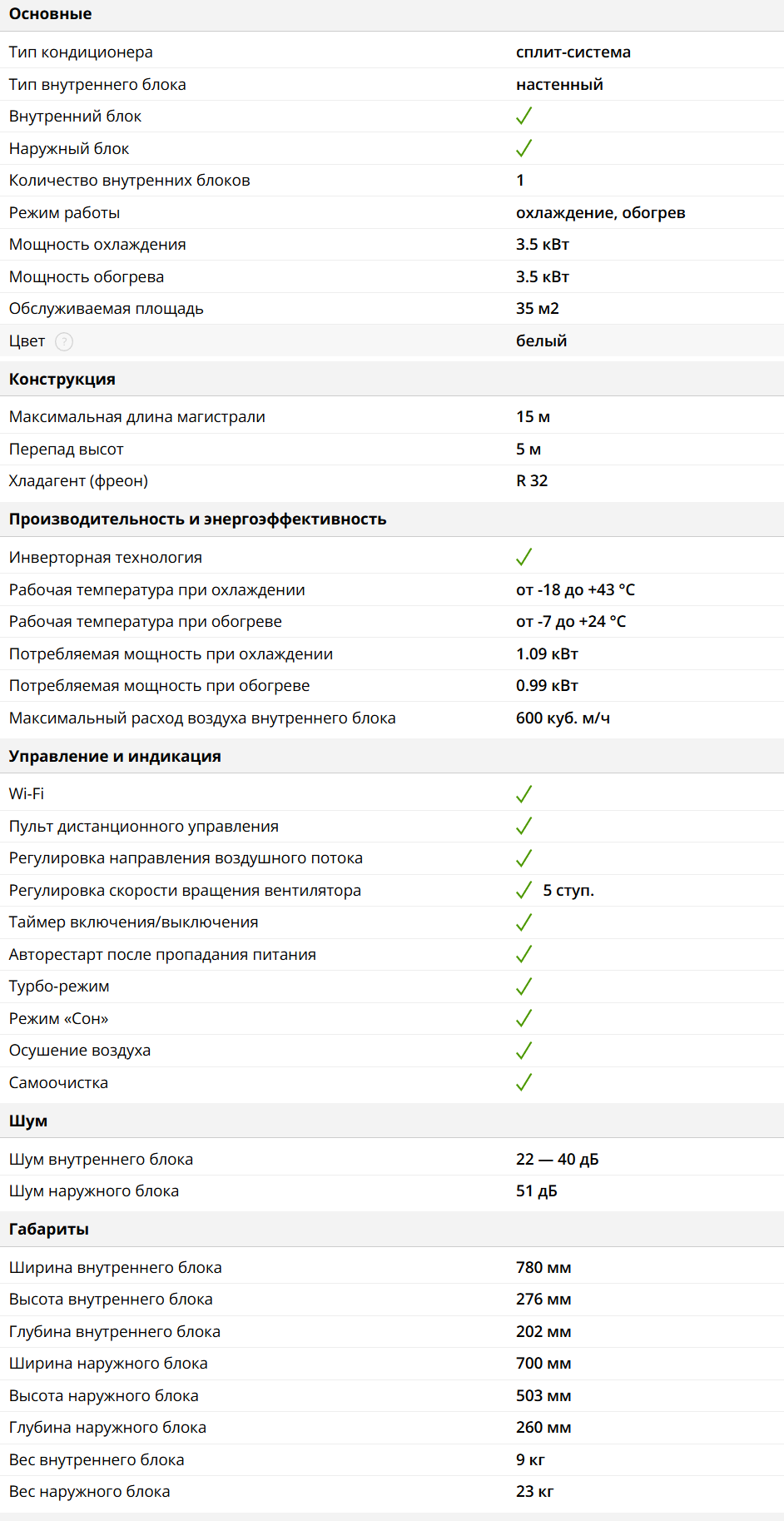Click the Мощность охлаждения label

pos(97,244)
